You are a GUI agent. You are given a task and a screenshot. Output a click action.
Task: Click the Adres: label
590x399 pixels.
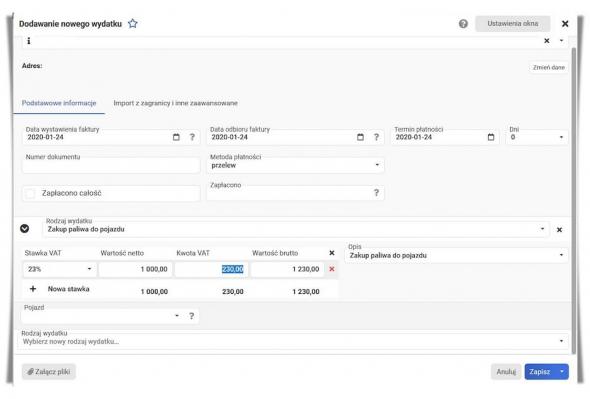tap(32, 66)
